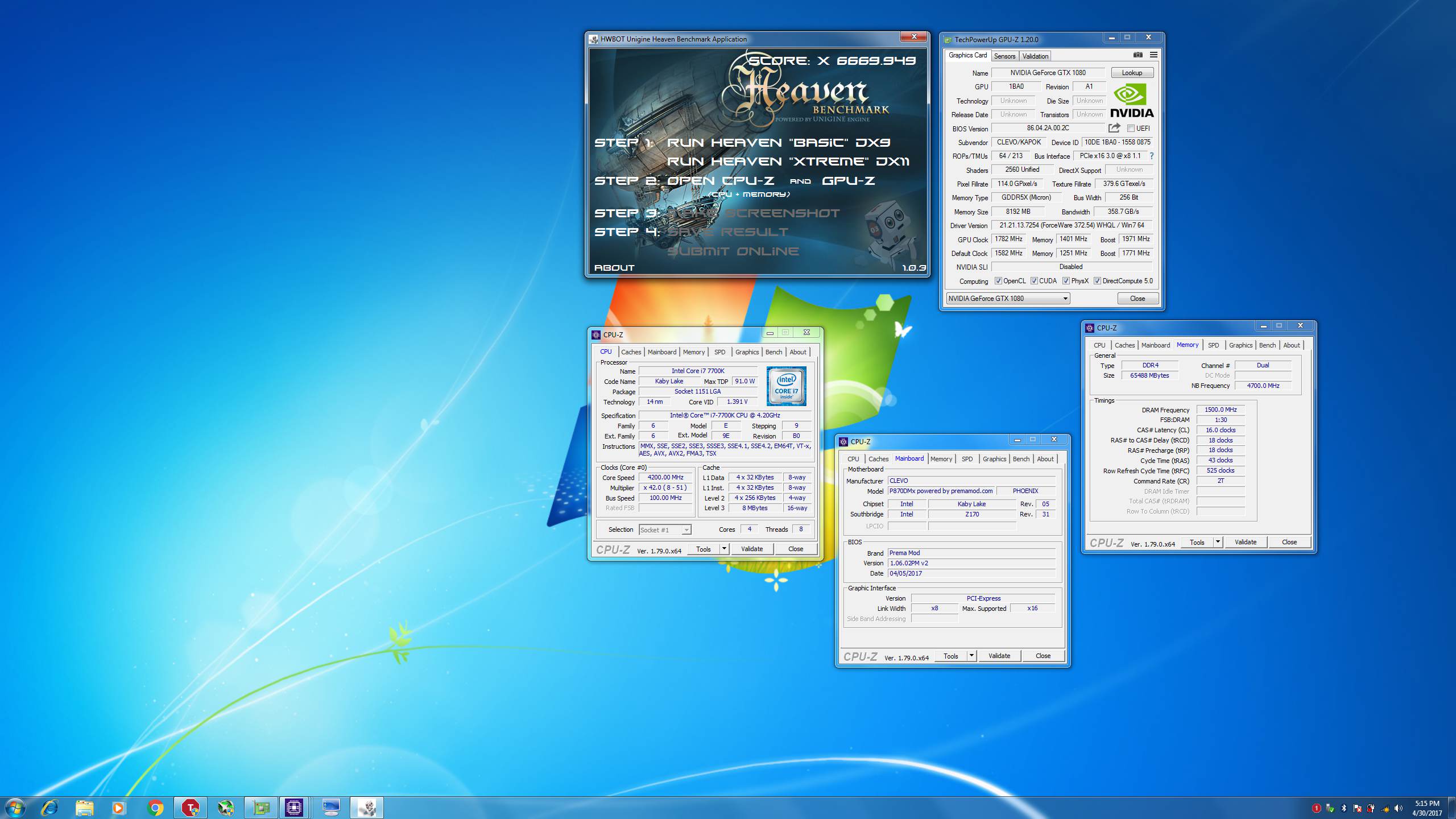Expand Tools arrow in CPU-Z Memory window
1456x819 pixels.
tap(1218, 542)
